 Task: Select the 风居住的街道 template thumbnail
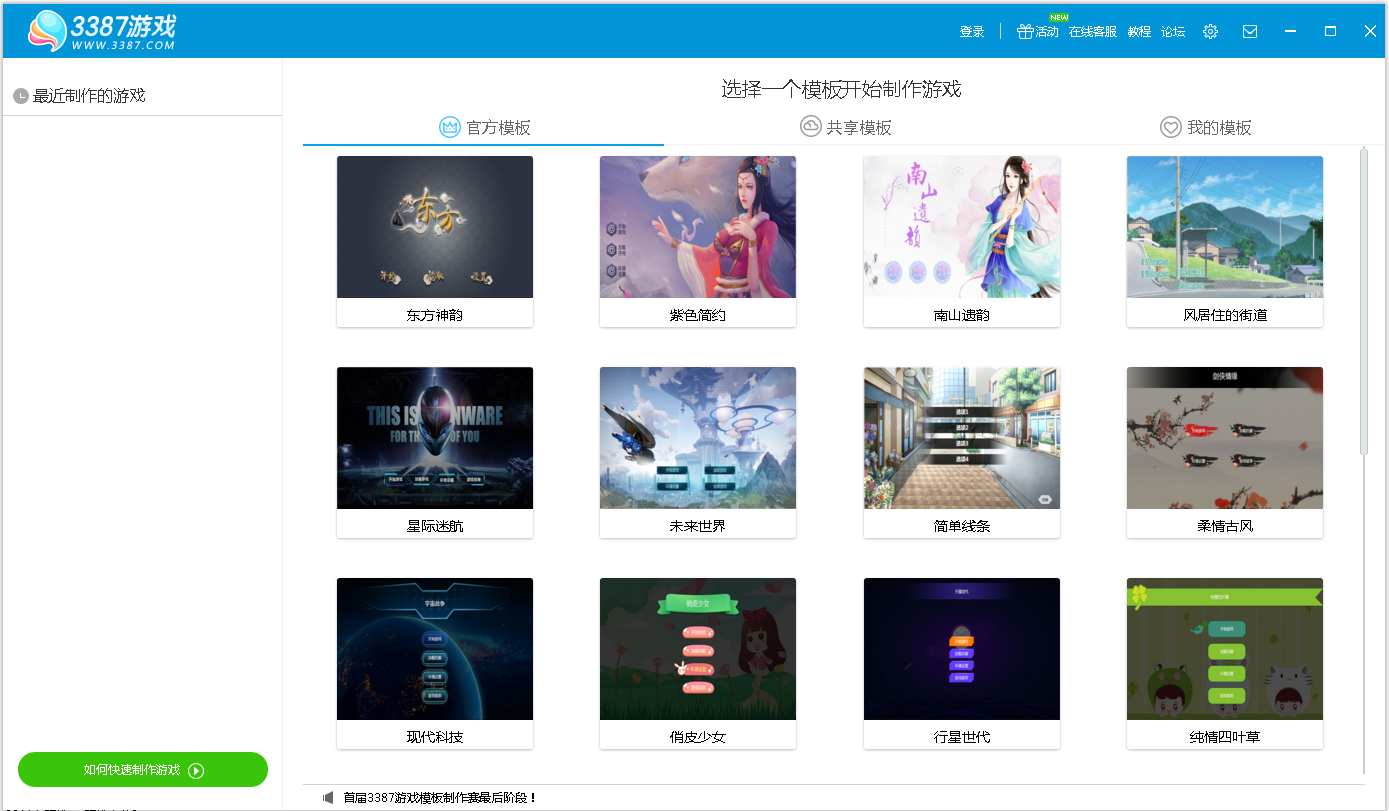click(1225, 227)
